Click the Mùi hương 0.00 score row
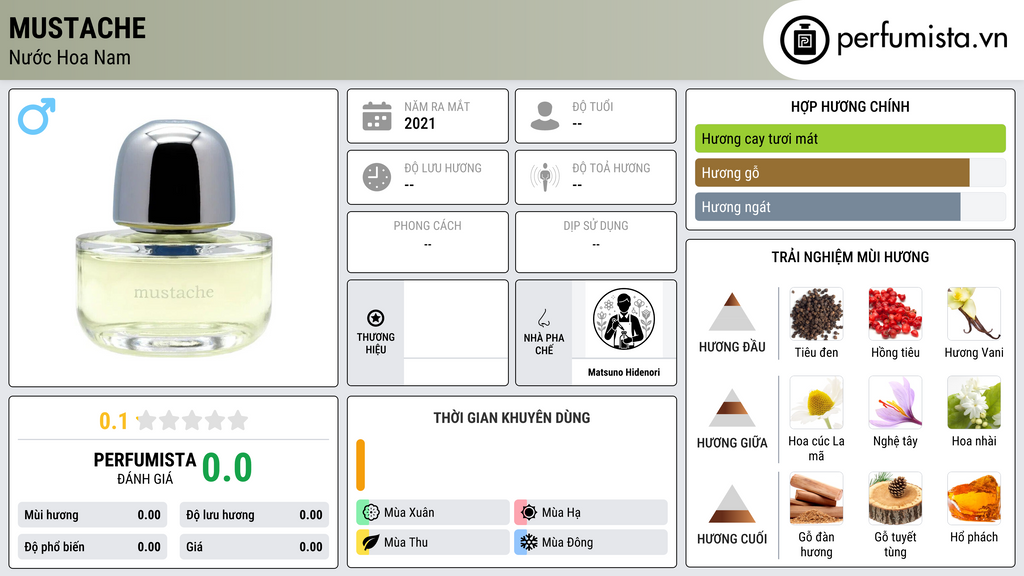Screen dimensions: 1024x576 click(92, 515)
